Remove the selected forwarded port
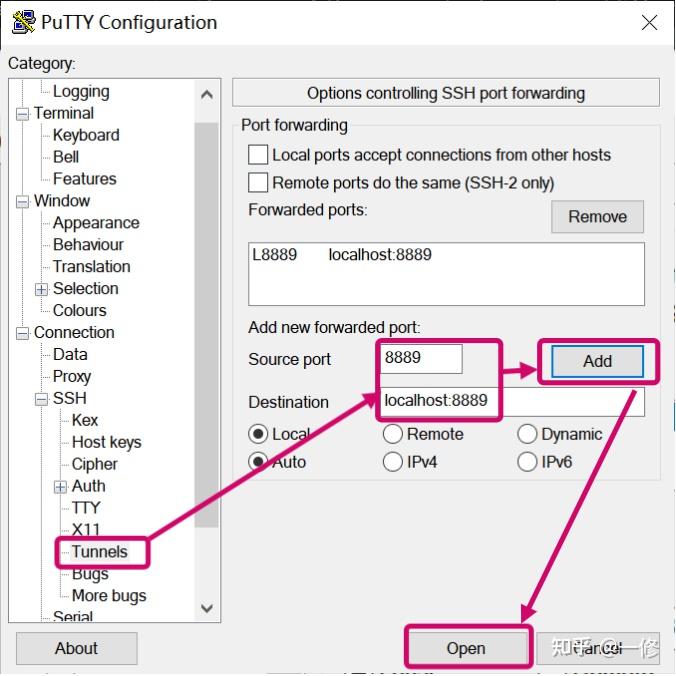This screenshot has width=676, height=676. (x=597, y=217)
